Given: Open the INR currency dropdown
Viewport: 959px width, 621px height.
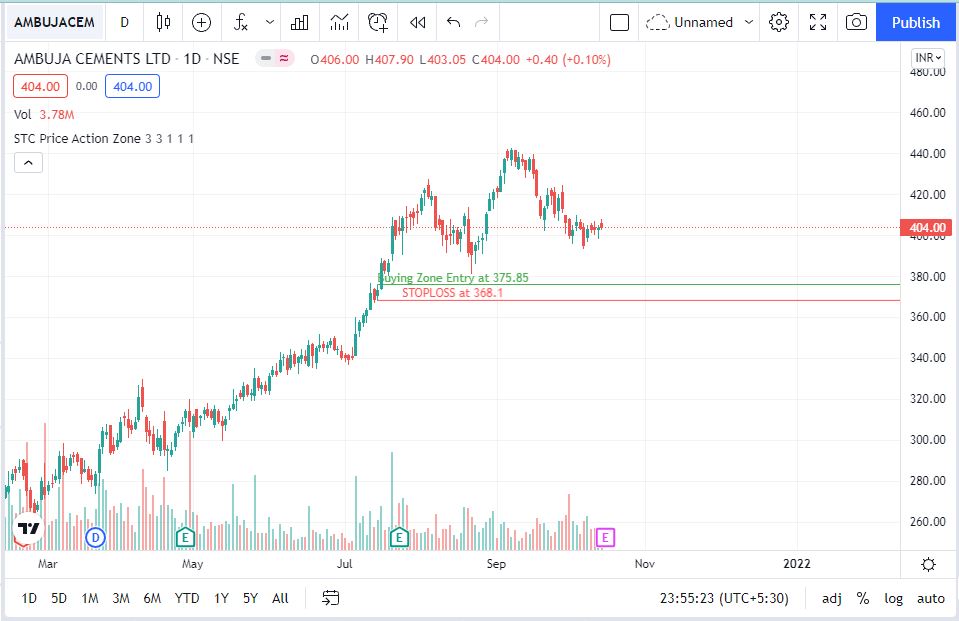Looking at the screenshot, I should pos(928,58).
